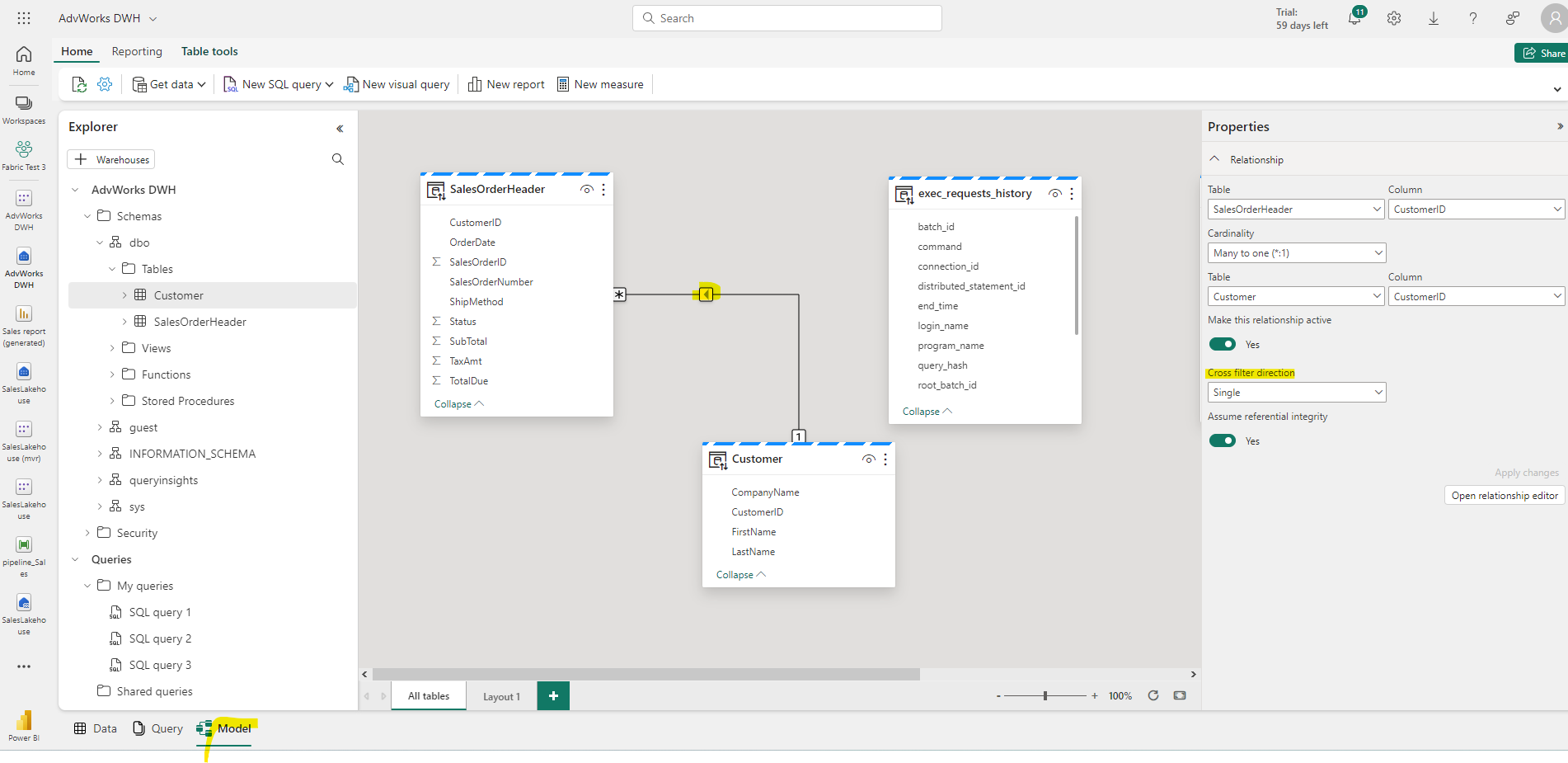Image resolution: width=1568 pixels, height=763 pixels.
Task: Click the Power BI icon in the sidebar
Action: [24, 719]
